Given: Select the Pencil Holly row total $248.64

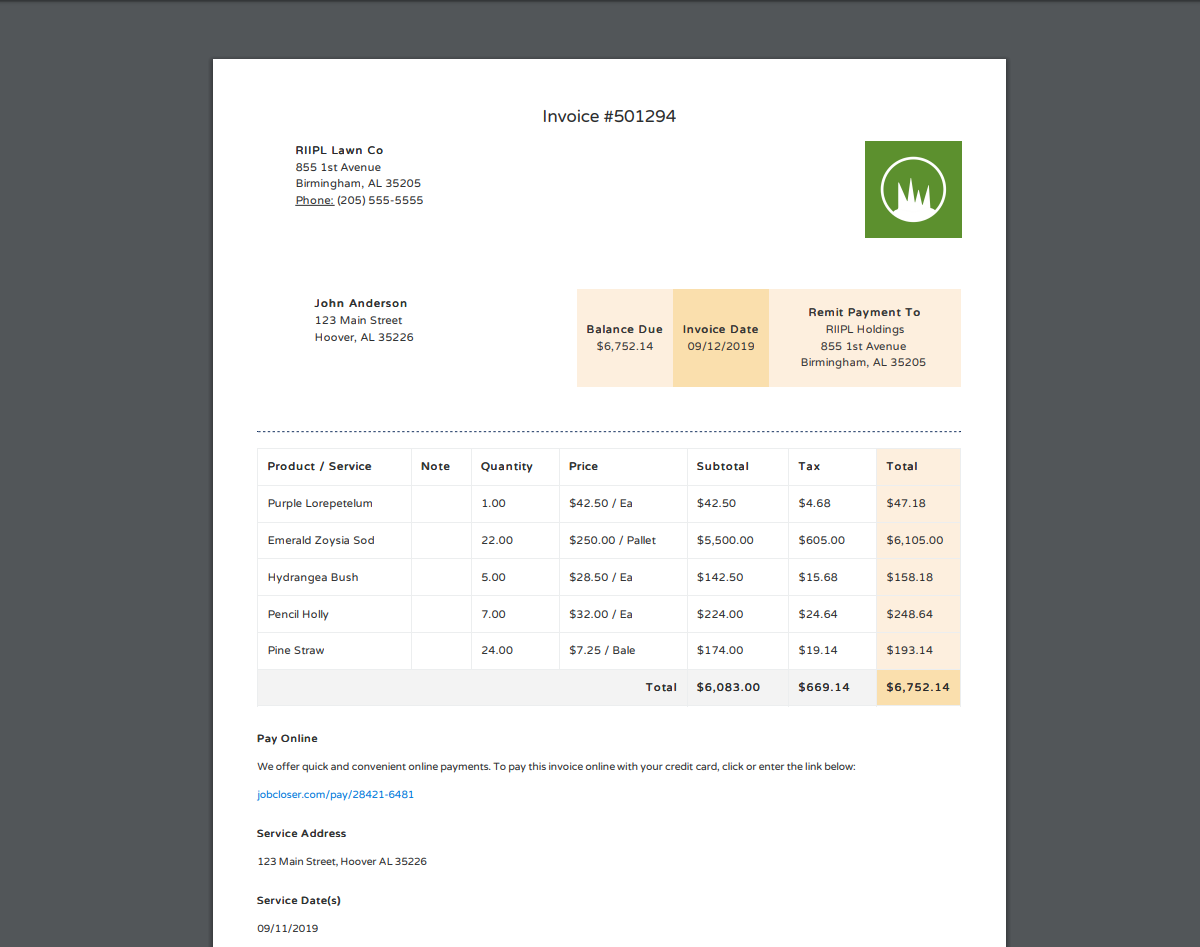Looking at the screenshot, I should [x=908, y=614].
